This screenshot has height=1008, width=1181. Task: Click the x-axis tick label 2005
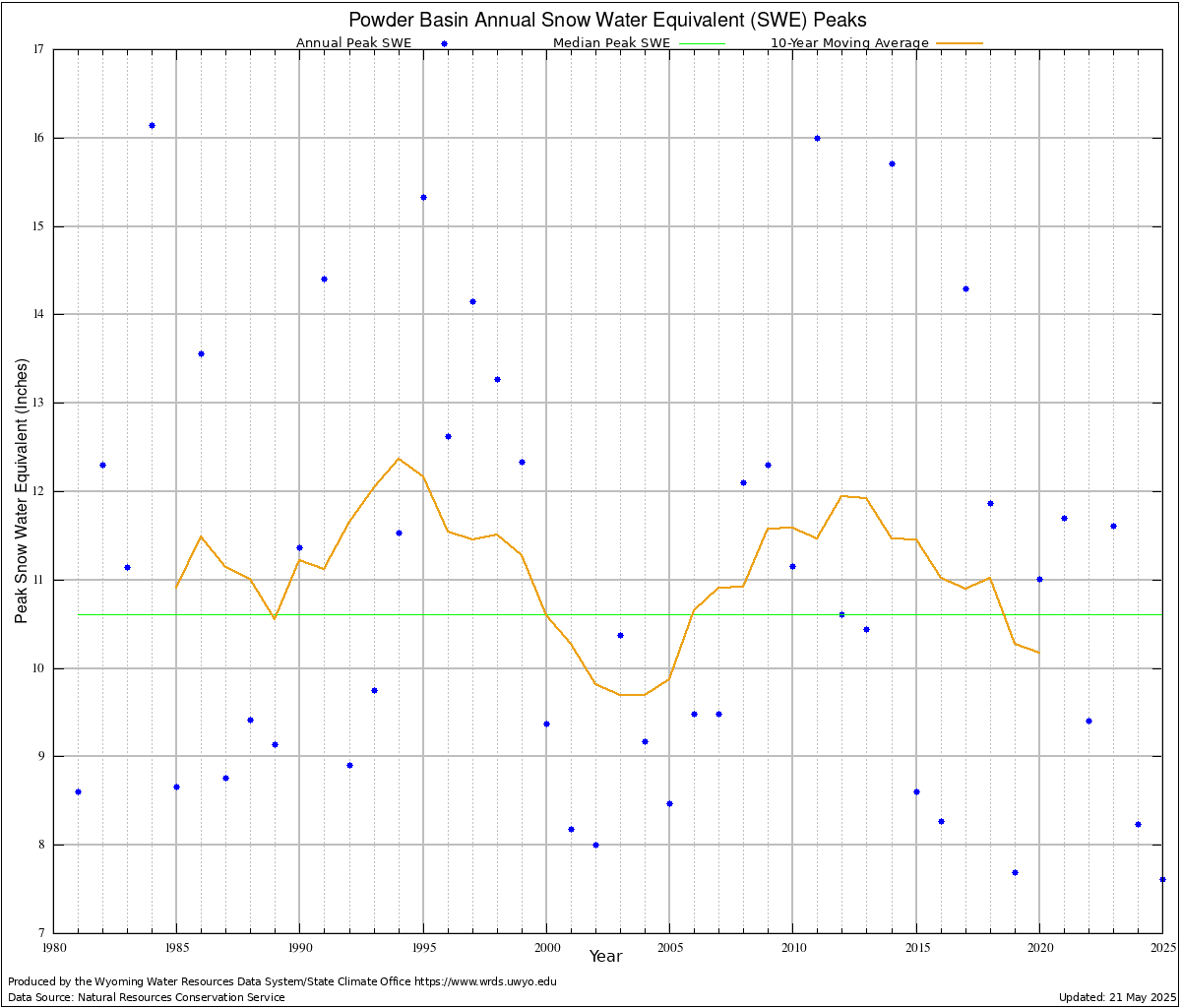point(669,947)
